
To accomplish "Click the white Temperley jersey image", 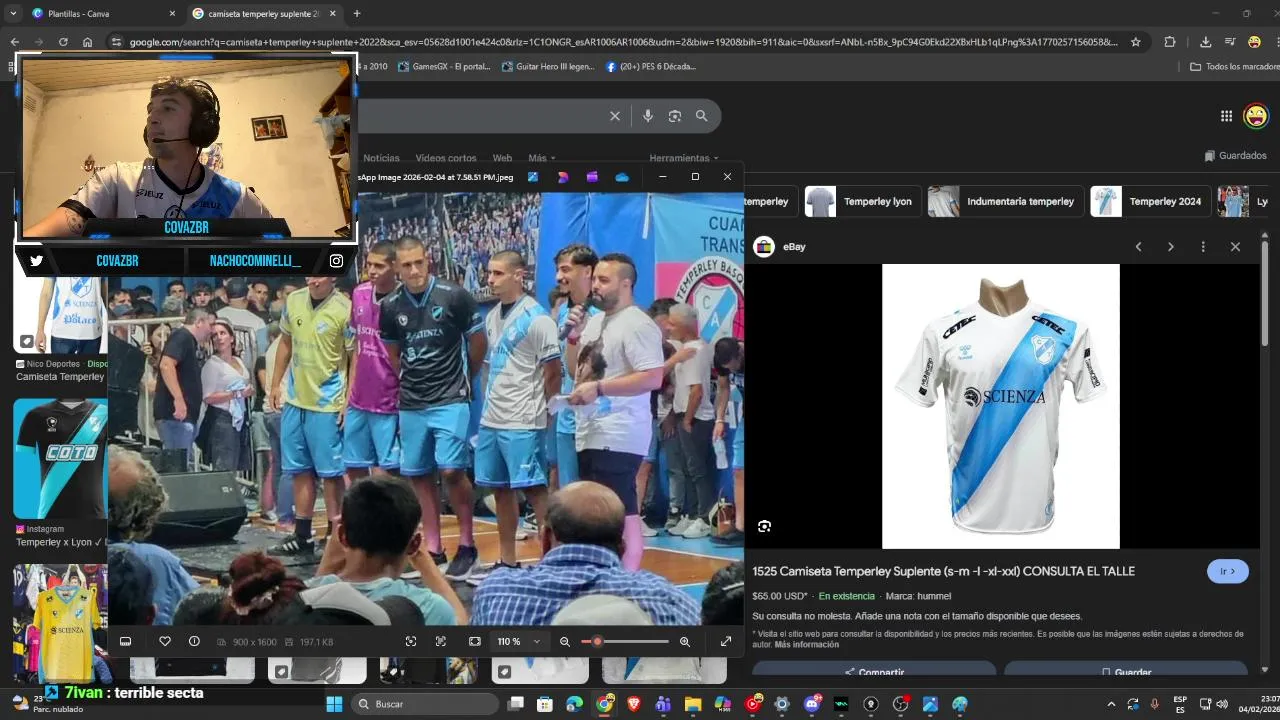I will 1001,406.
